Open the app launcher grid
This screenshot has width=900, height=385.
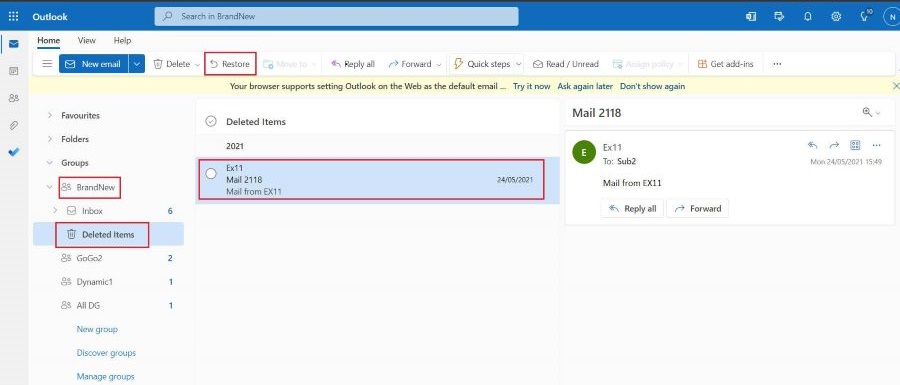[13, 16]
